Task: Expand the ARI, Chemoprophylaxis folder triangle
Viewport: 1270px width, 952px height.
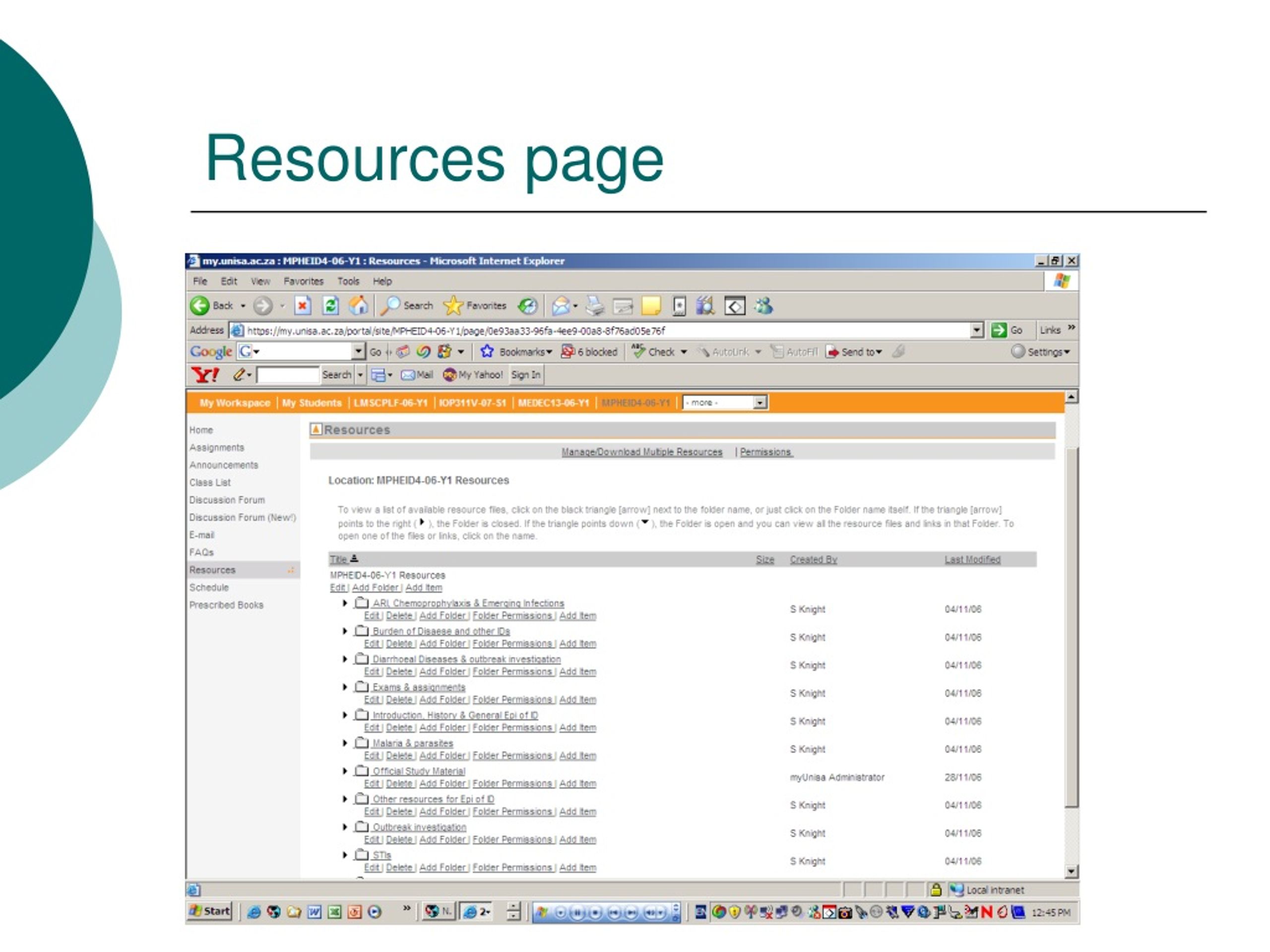Action: tap(344, 603)
